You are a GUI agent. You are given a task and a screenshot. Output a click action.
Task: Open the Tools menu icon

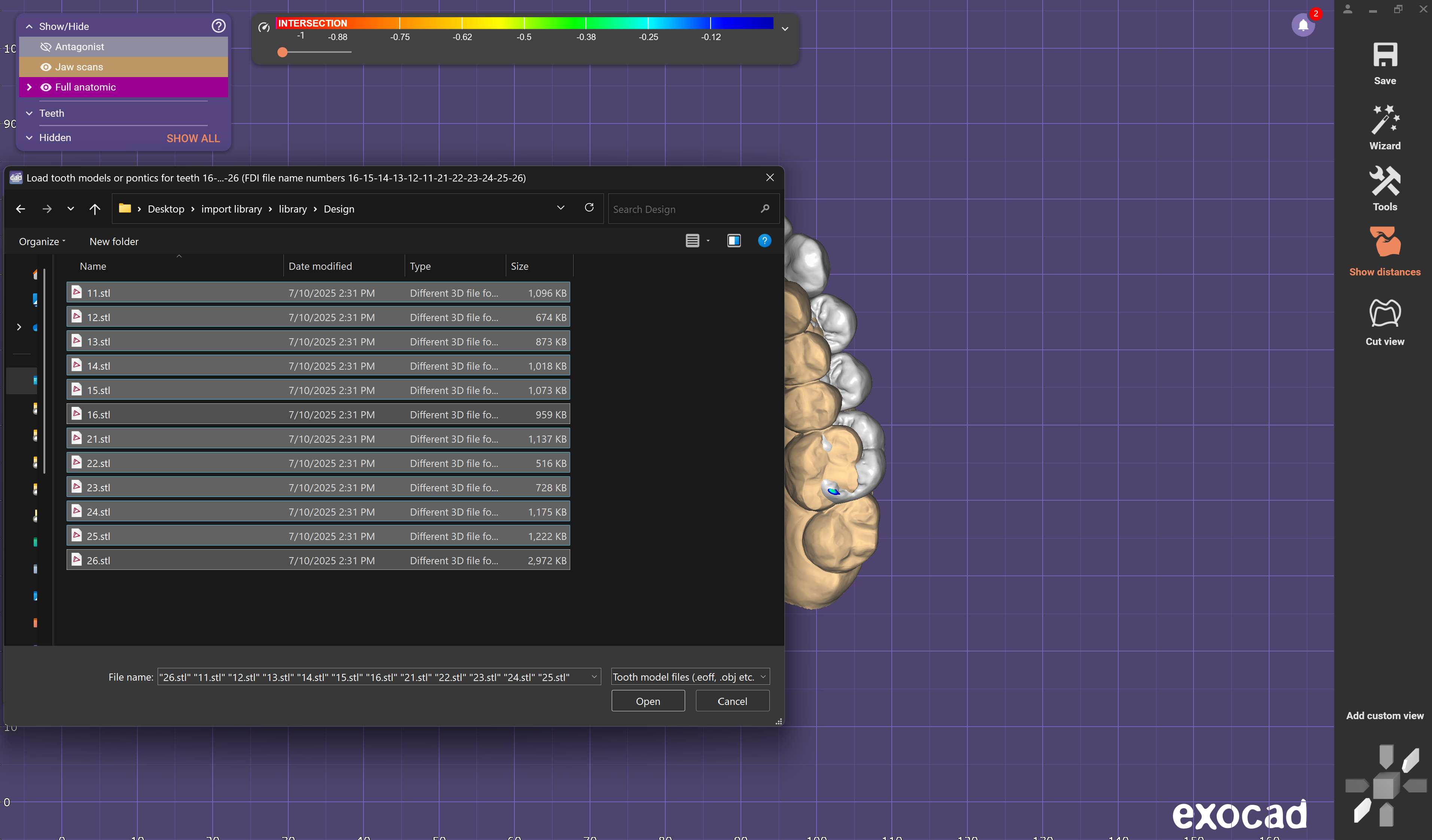tap(1384, 182)
